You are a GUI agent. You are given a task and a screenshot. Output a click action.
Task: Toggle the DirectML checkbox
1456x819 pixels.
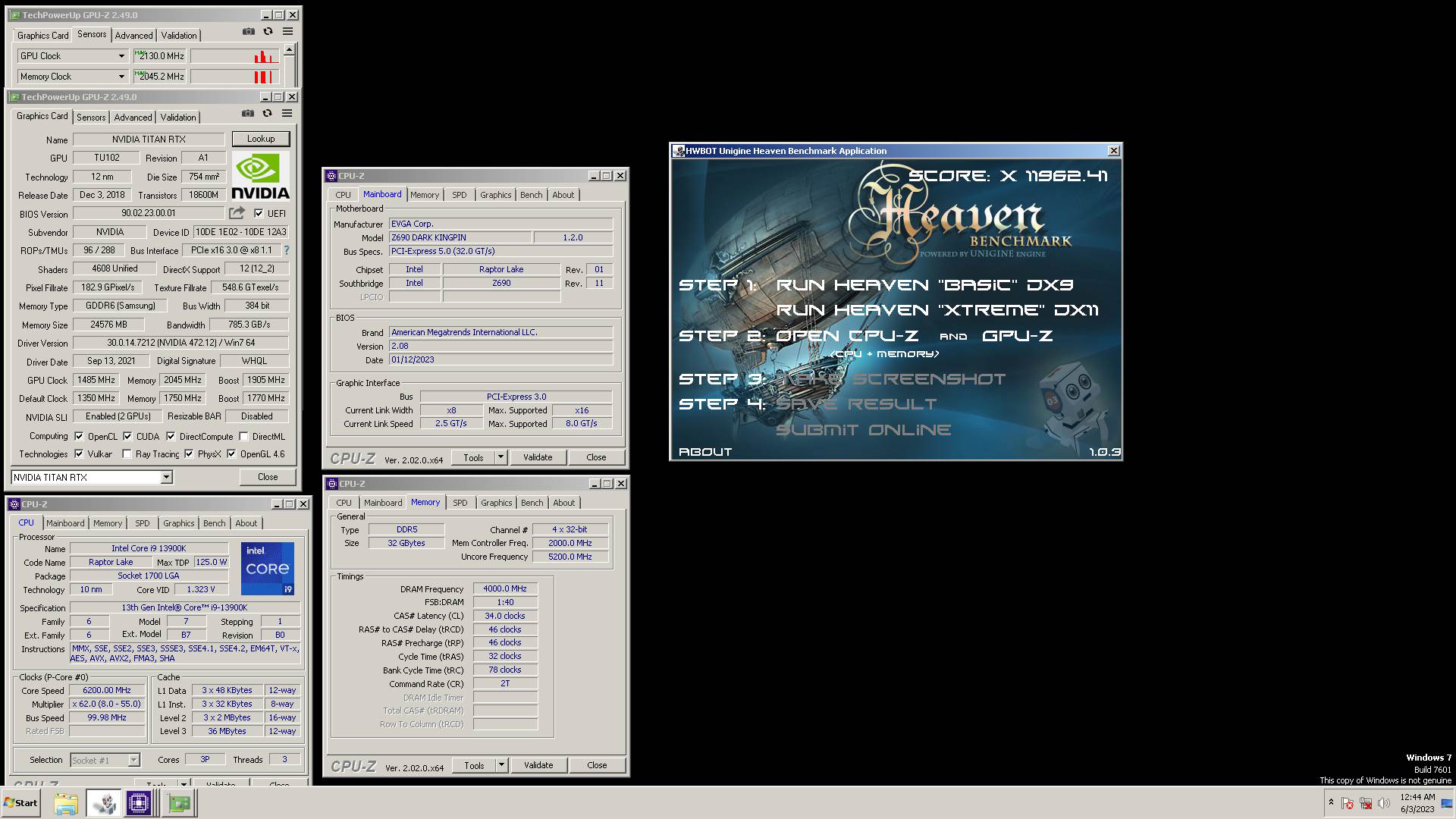click(x=243, y=436)
